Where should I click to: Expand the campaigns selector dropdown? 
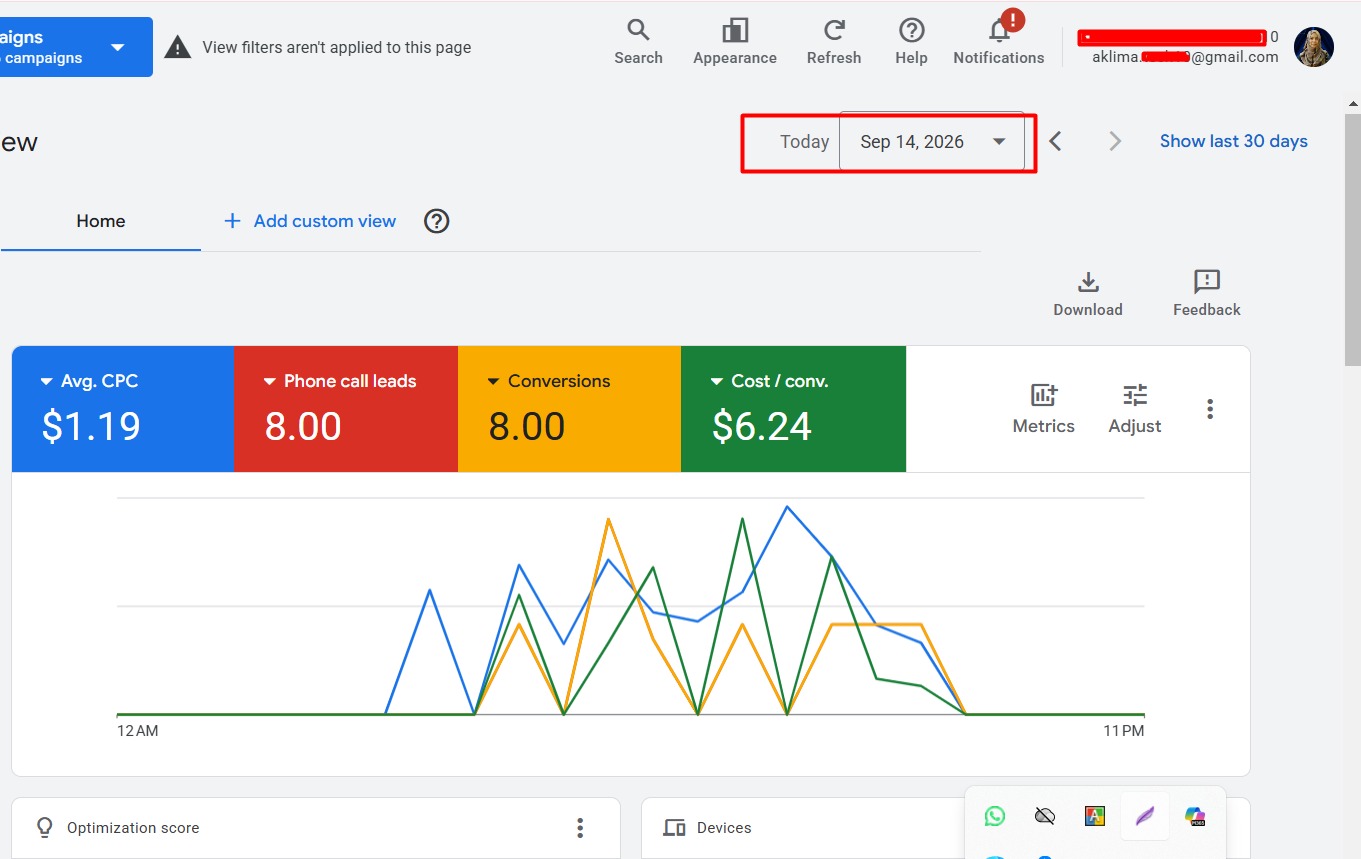[x=118, y=47]
